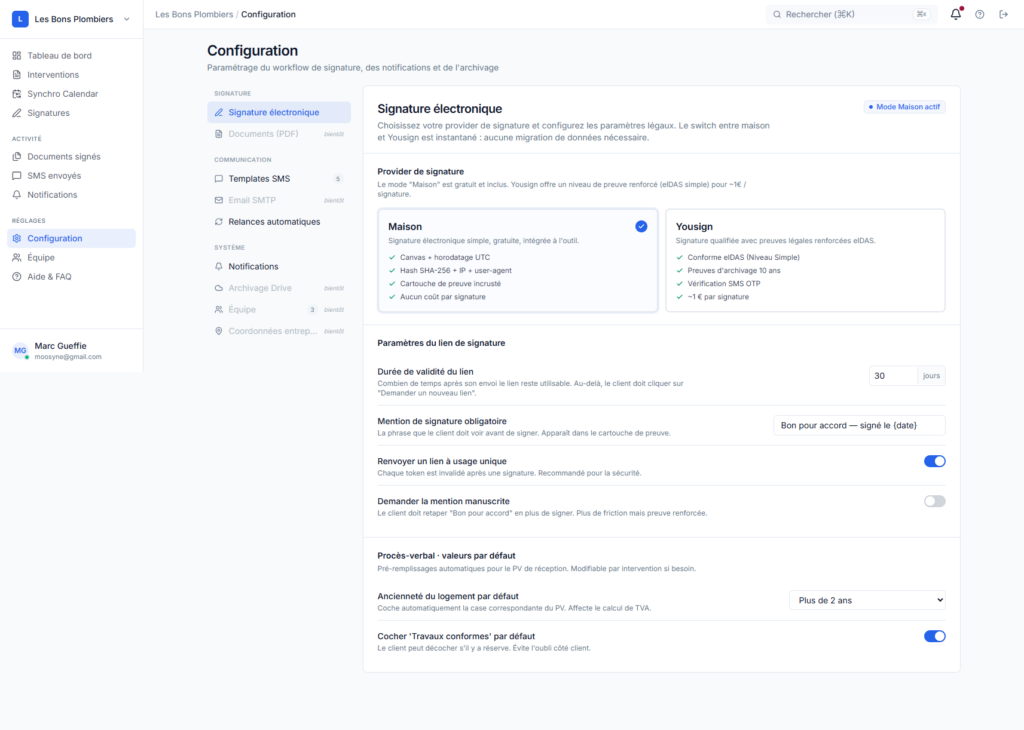Go to Interventions page
Viewport: 1024px width, 730px height.
71,74
